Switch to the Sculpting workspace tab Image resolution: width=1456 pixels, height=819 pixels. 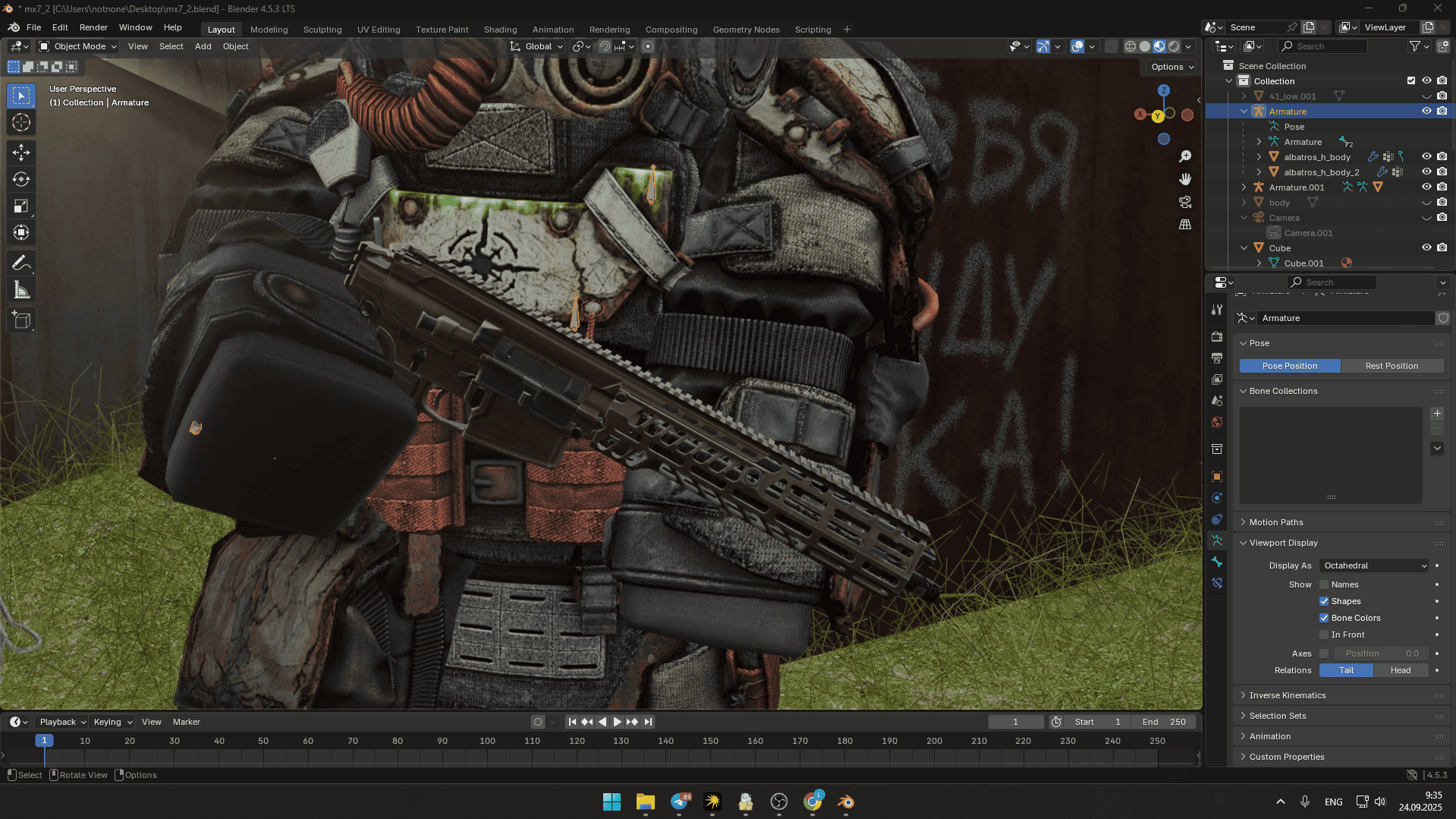pos(322,30)
